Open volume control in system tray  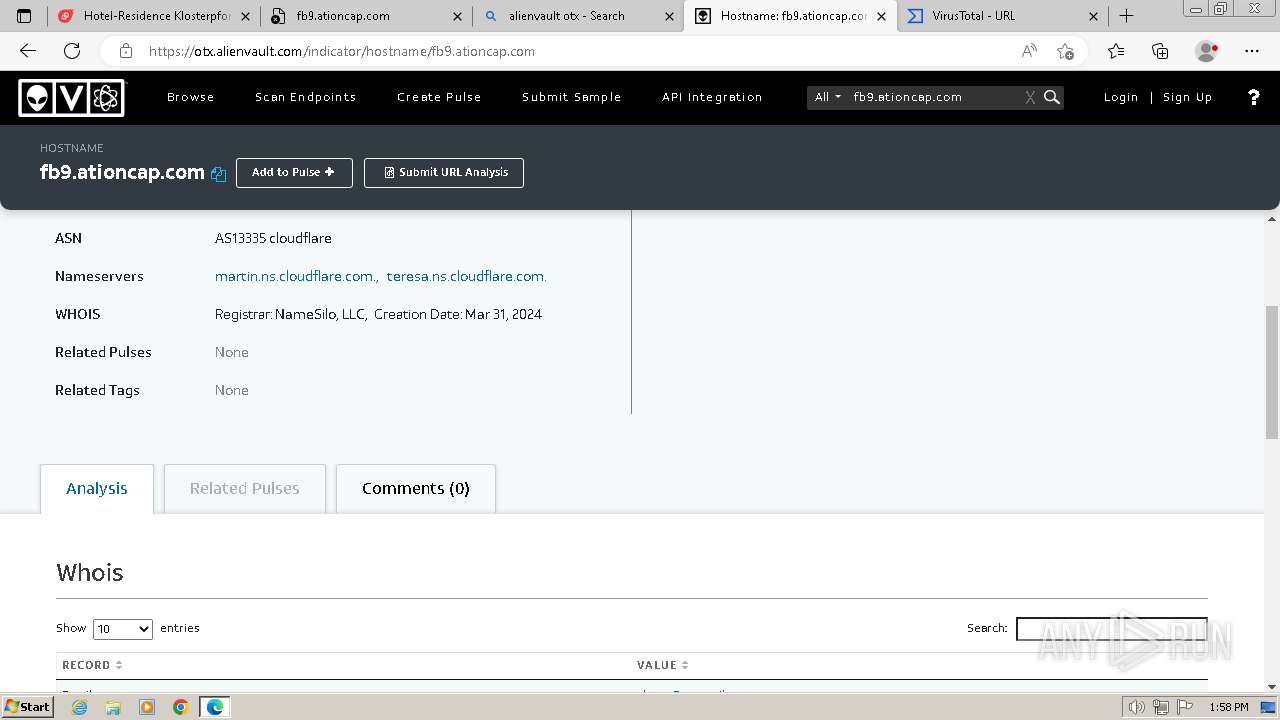click(x=1136, y=707)
